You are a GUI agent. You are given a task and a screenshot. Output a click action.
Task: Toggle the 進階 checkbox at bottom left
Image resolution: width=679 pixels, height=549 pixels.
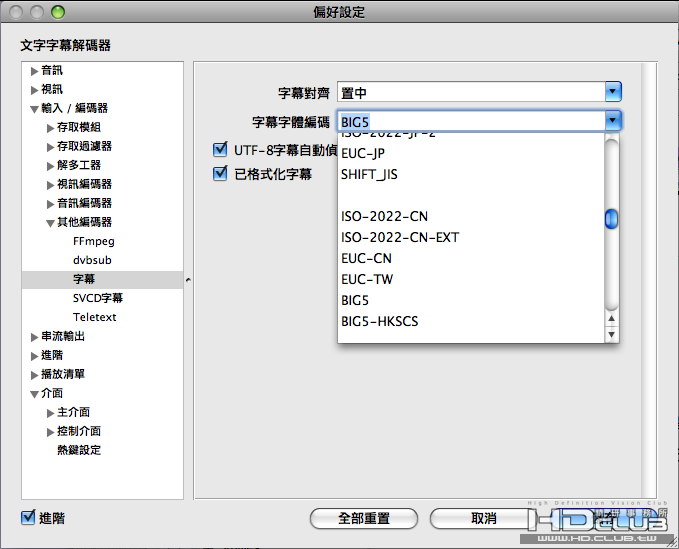pos(28,517)
